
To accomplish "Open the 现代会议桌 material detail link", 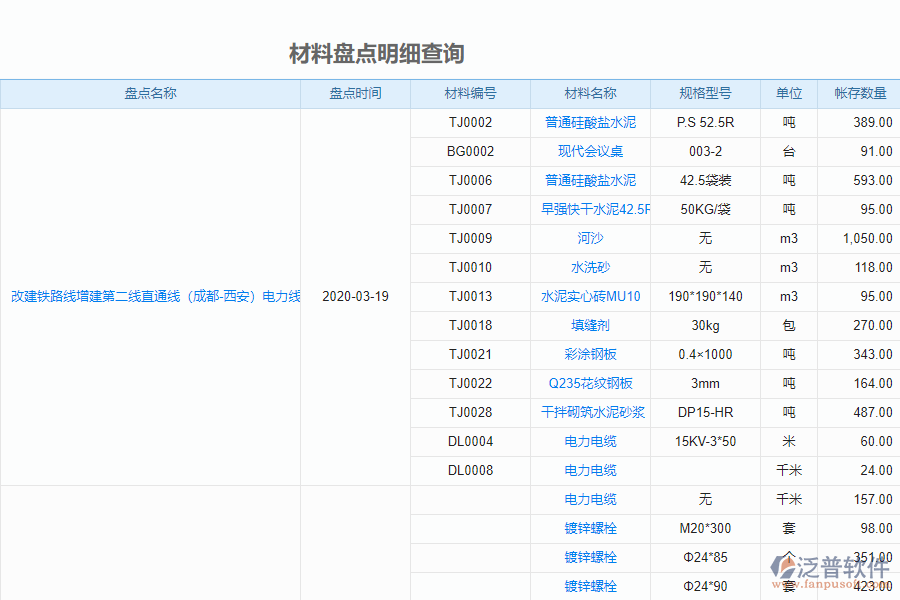I will pyautogui.click(x=589, y=152).
